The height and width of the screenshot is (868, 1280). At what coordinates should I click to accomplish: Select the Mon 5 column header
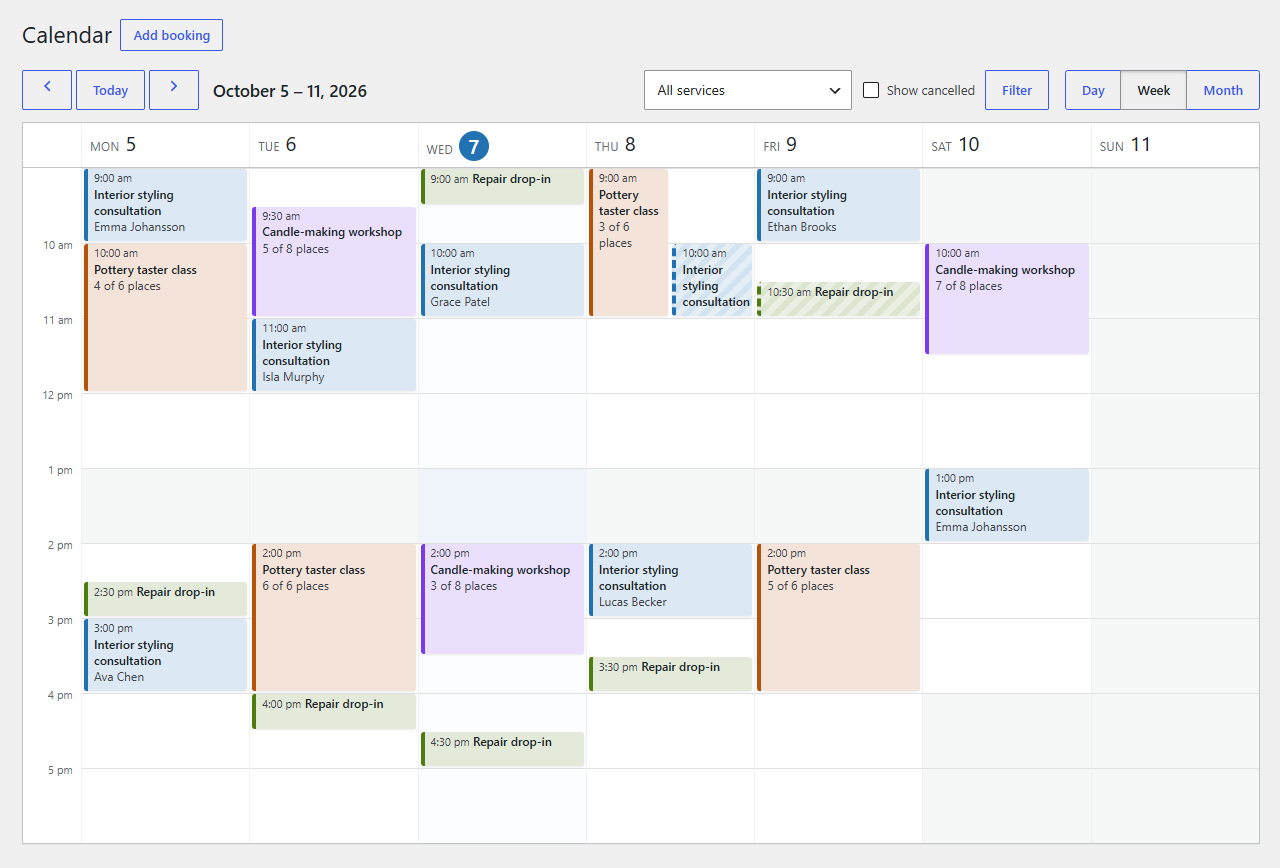point(165,146)
